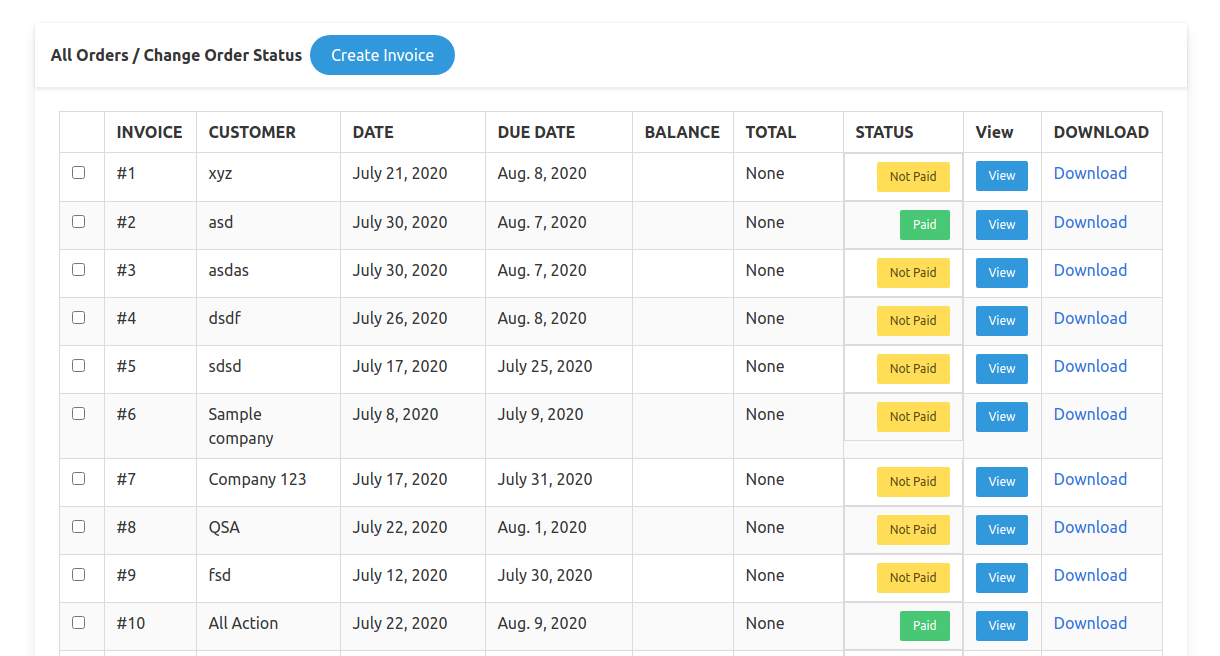This screenshot has width=1220, height=656.
Task: Select Not Paid status of Company 123
Action: pos(913,482)
